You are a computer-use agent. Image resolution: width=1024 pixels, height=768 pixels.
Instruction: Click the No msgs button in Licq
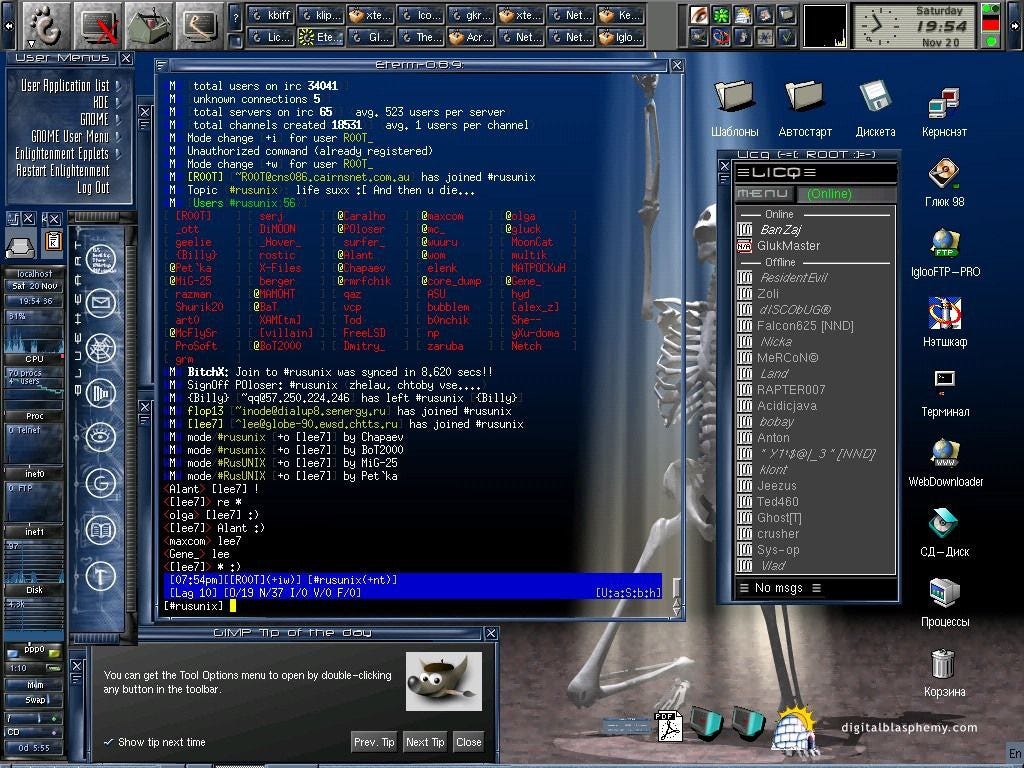[779, 588]
